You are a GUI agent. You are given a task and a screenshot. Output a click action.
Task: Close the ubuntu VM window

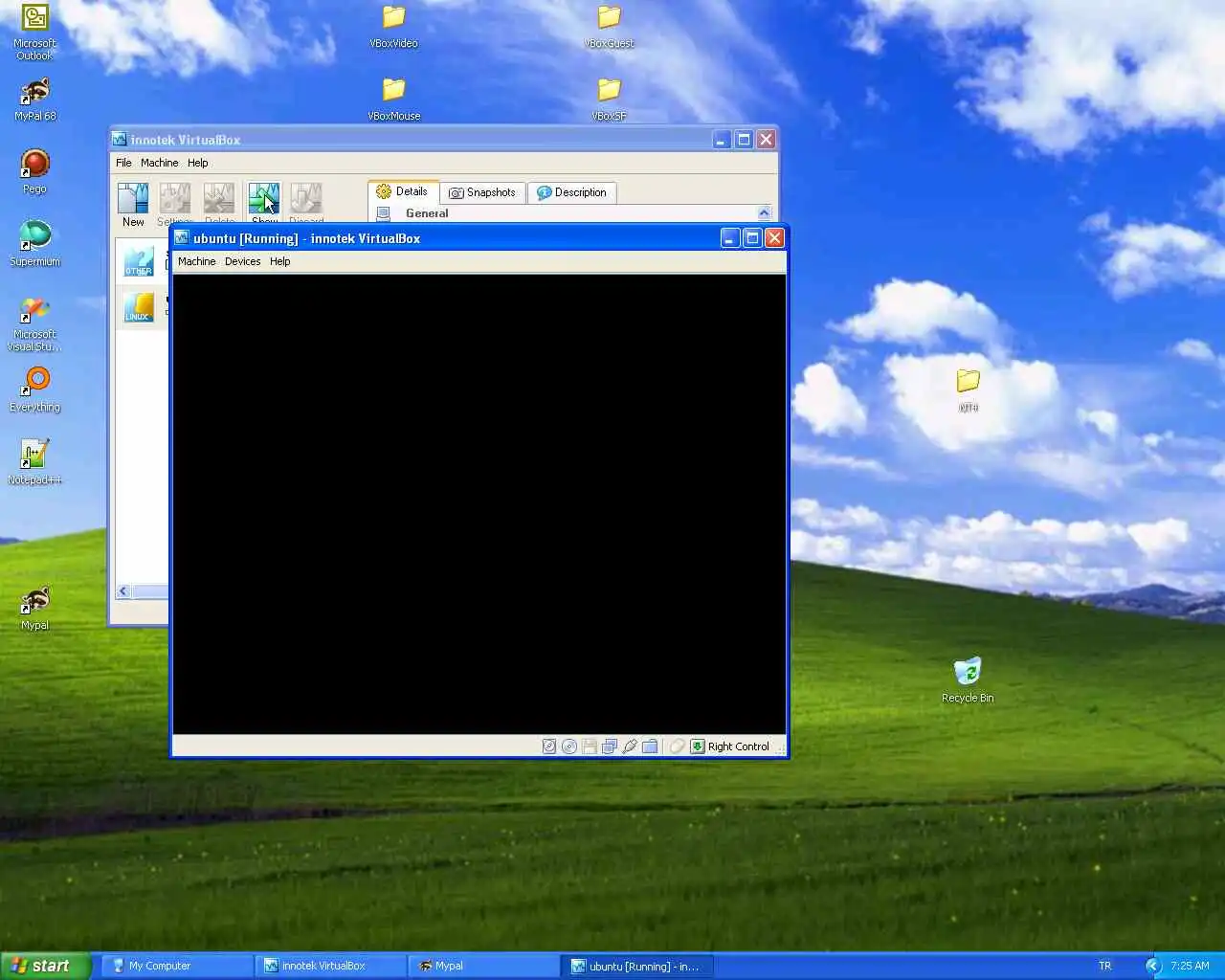tap(774, 238)
